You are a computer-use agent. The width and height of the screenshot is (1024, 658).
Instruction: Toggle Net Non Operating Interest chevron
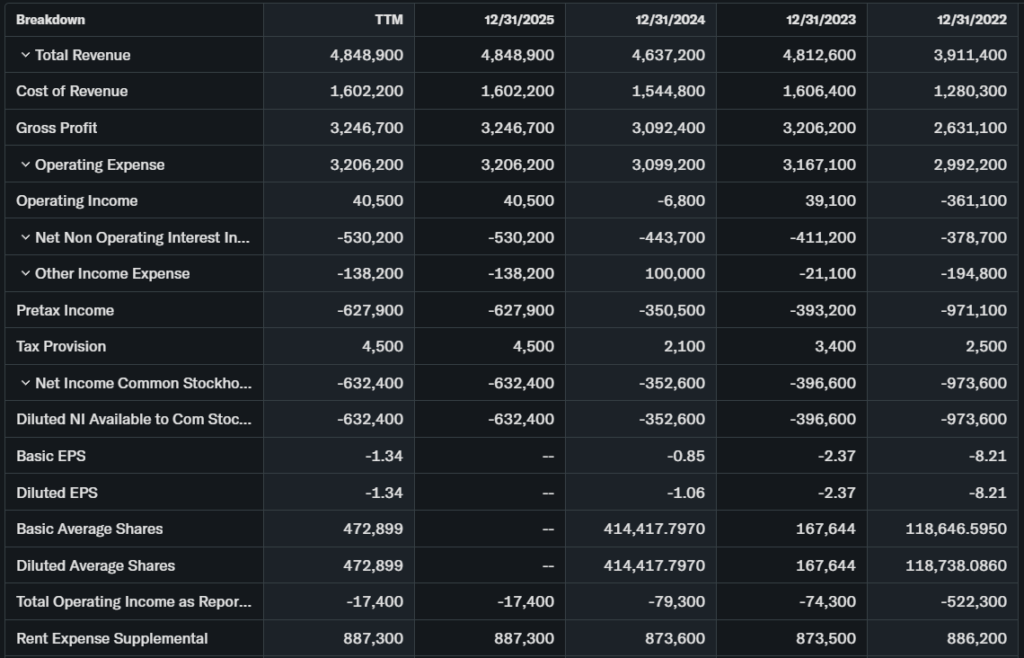(x=25, y=237)
